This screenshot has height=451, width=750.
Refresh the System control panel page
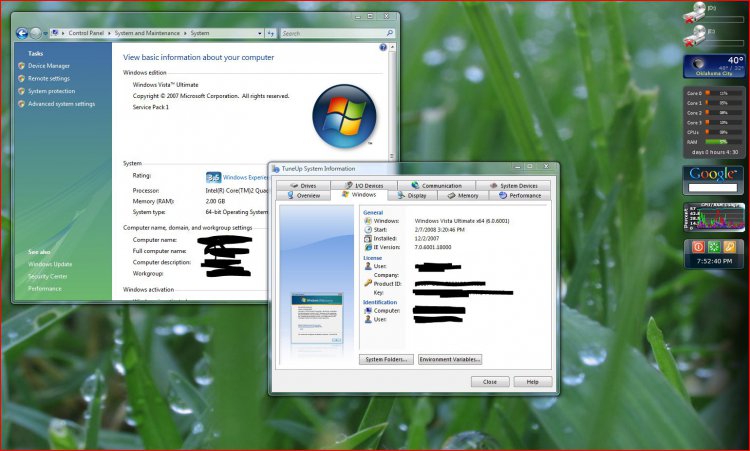[271, 33]
